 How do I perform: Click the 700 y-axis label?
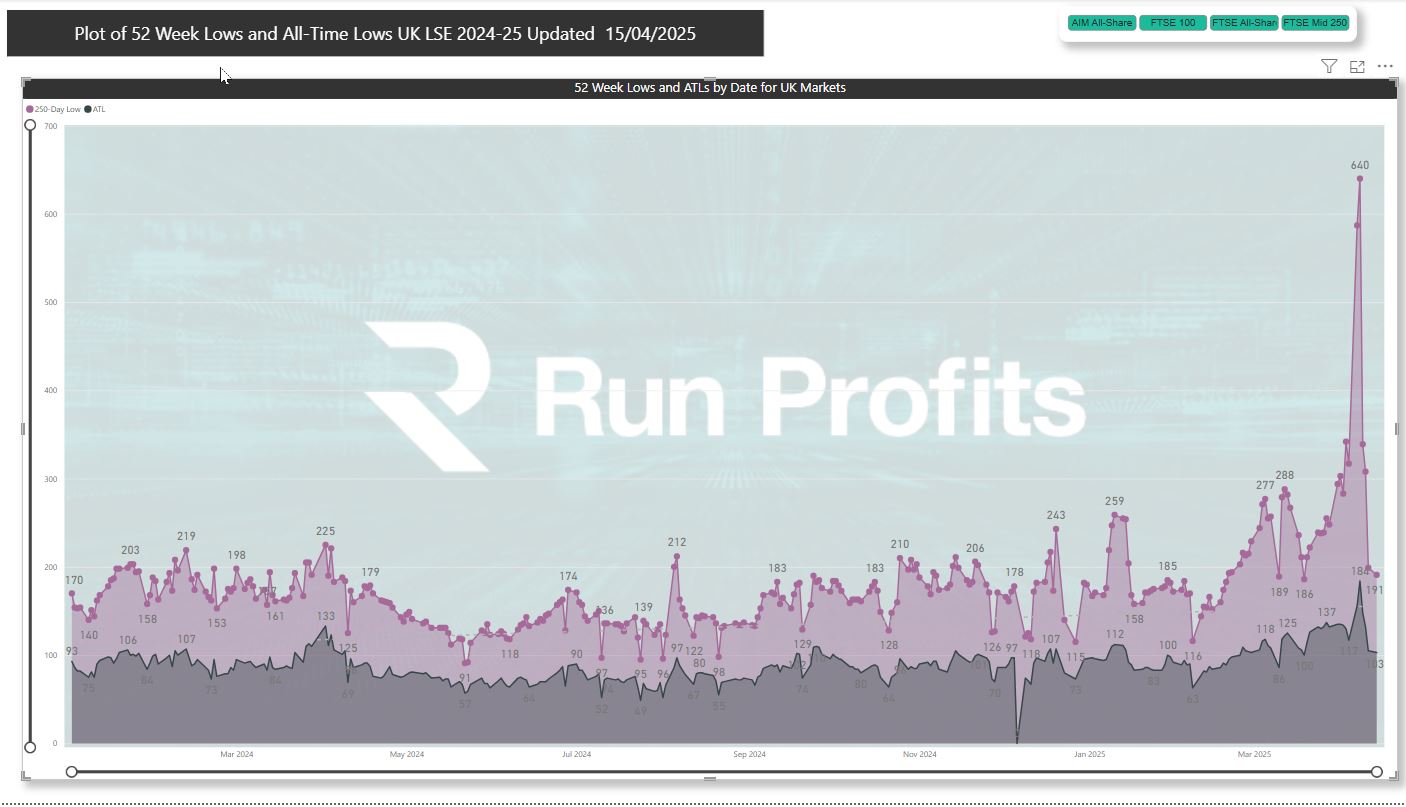51,126
